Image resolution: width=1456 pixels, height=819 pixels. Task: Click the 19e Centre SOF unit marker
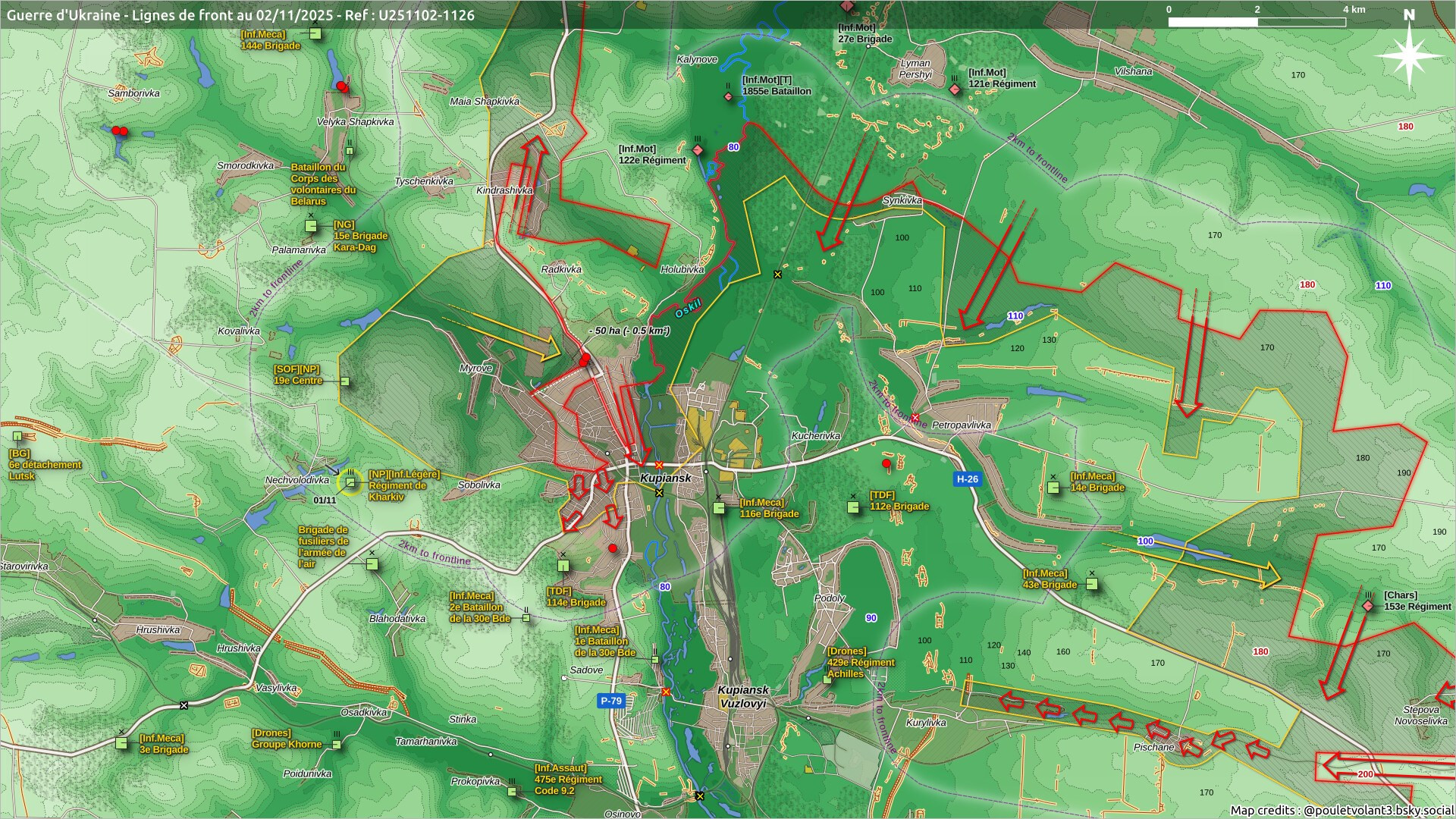(345, 381)
